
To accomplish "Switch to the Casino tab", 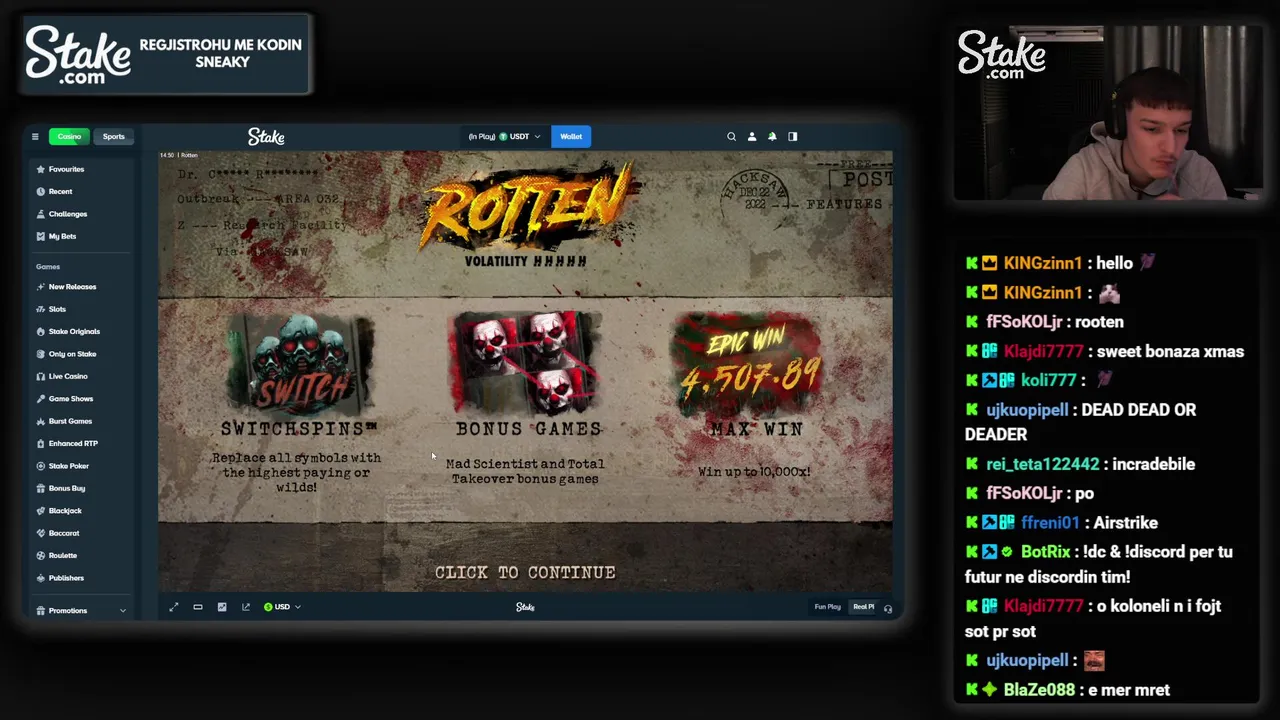I will coord(69,136).
